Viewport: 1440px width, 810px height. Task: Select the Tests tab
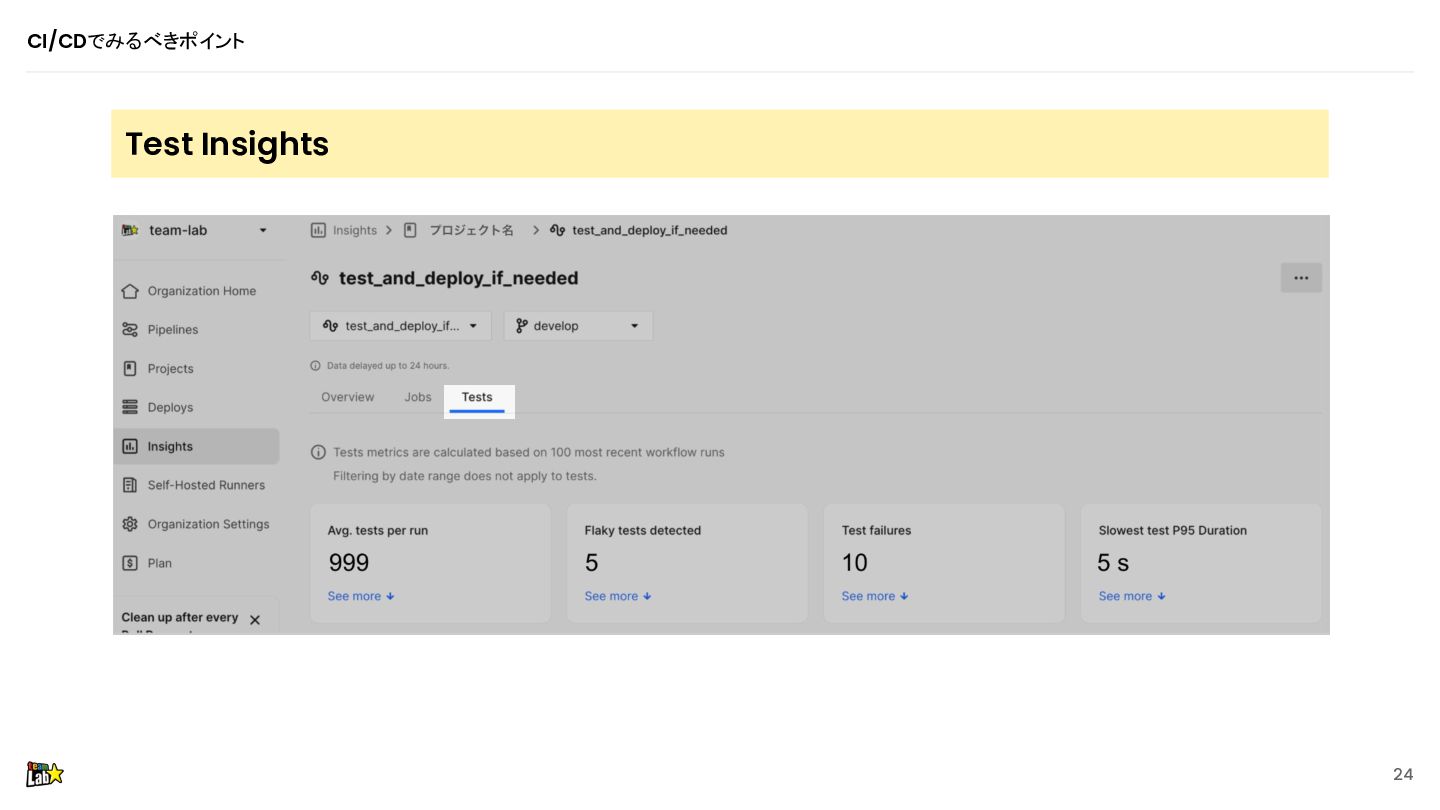tap(477, 398)
